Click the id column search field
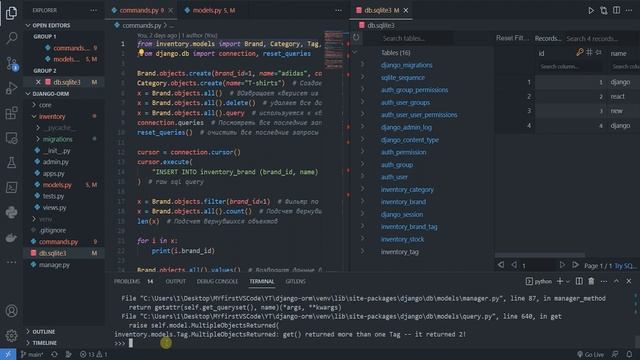The height and width of the screenshot is (360, 640). [569, 67]
